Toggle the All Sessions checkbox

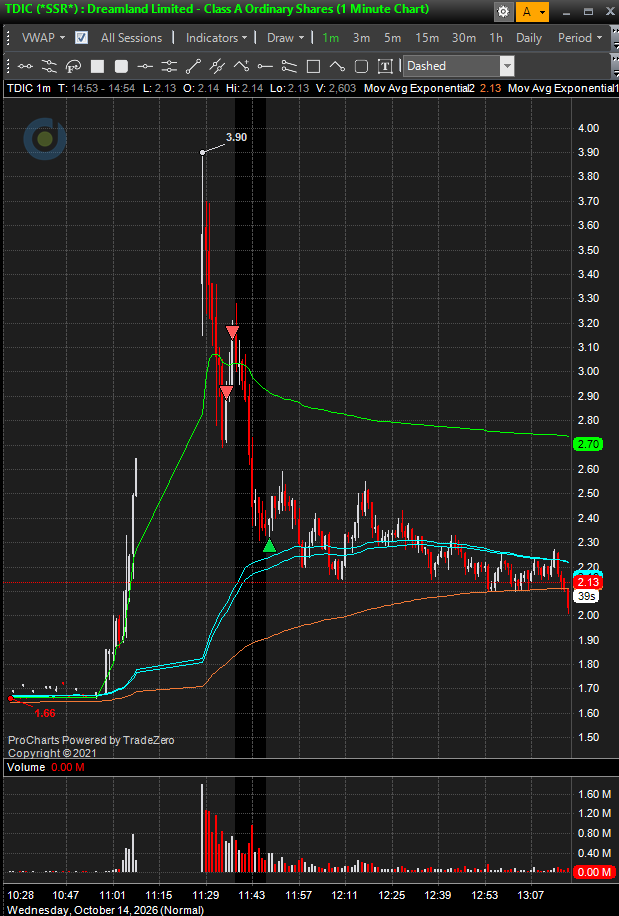(x=82, y=37)
